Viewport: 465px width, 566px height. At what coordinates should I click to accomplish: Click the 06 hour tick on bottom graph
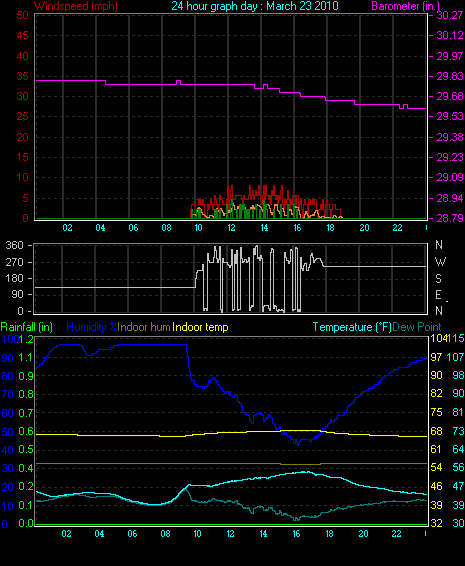click(132, 534)
